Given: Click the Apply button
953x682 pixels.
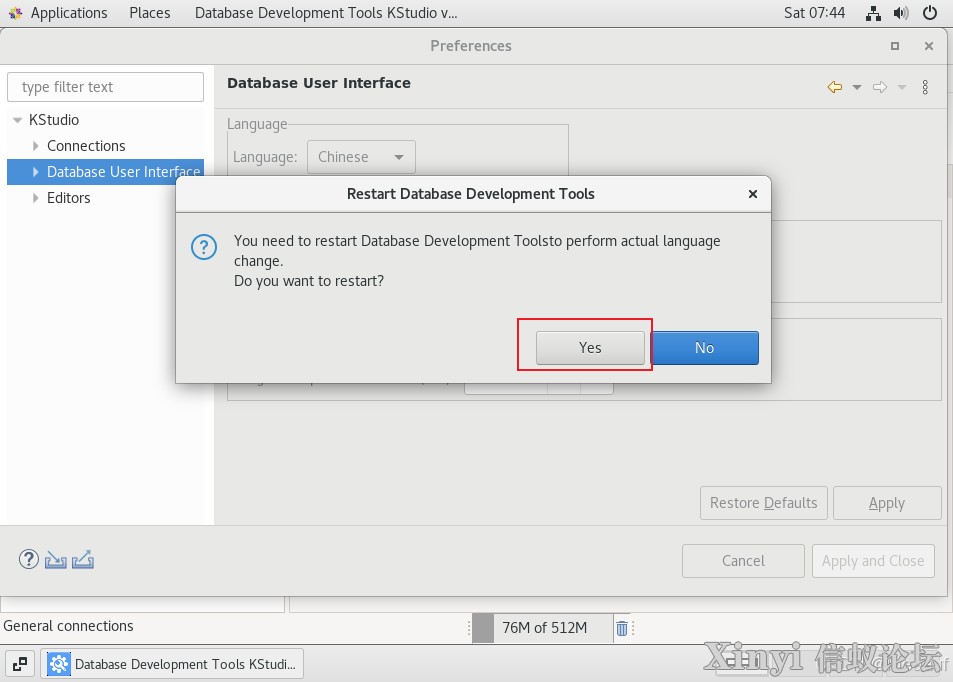Looking at the screenshot, I should (887, 503).
